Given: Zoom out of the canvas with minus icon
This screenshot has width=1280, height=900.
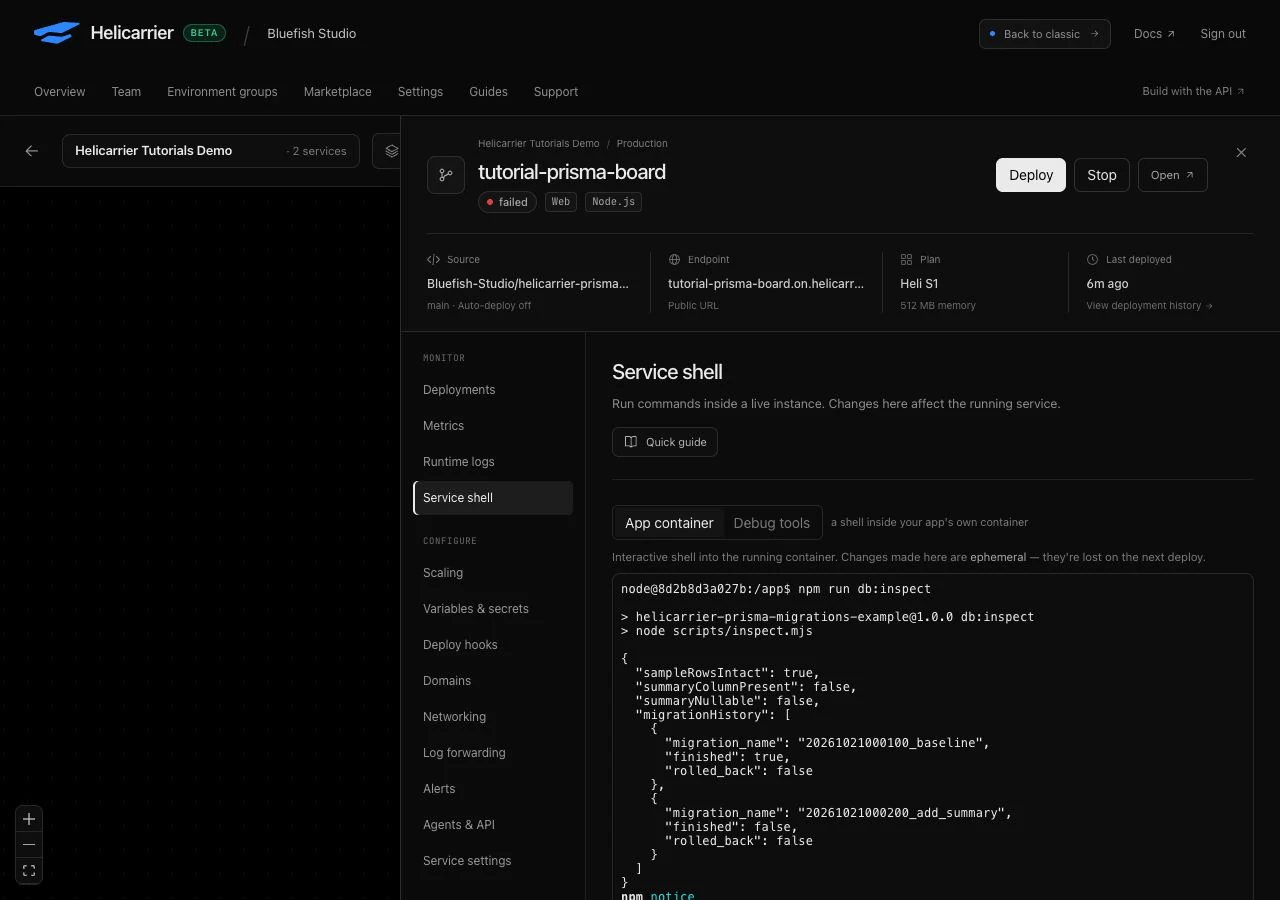Looking at the screenshot, I should click(29, 845).
